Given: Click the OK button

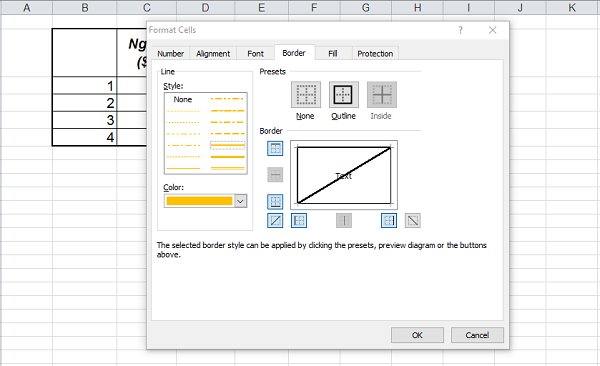Looking at the screenshot, I should [x=417, y=335].
